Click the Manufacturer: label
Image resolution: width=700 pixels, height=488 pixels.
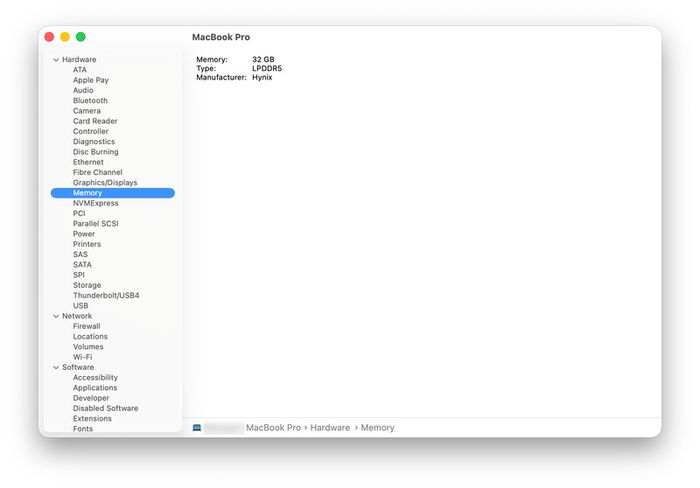[x=221, y=77]
